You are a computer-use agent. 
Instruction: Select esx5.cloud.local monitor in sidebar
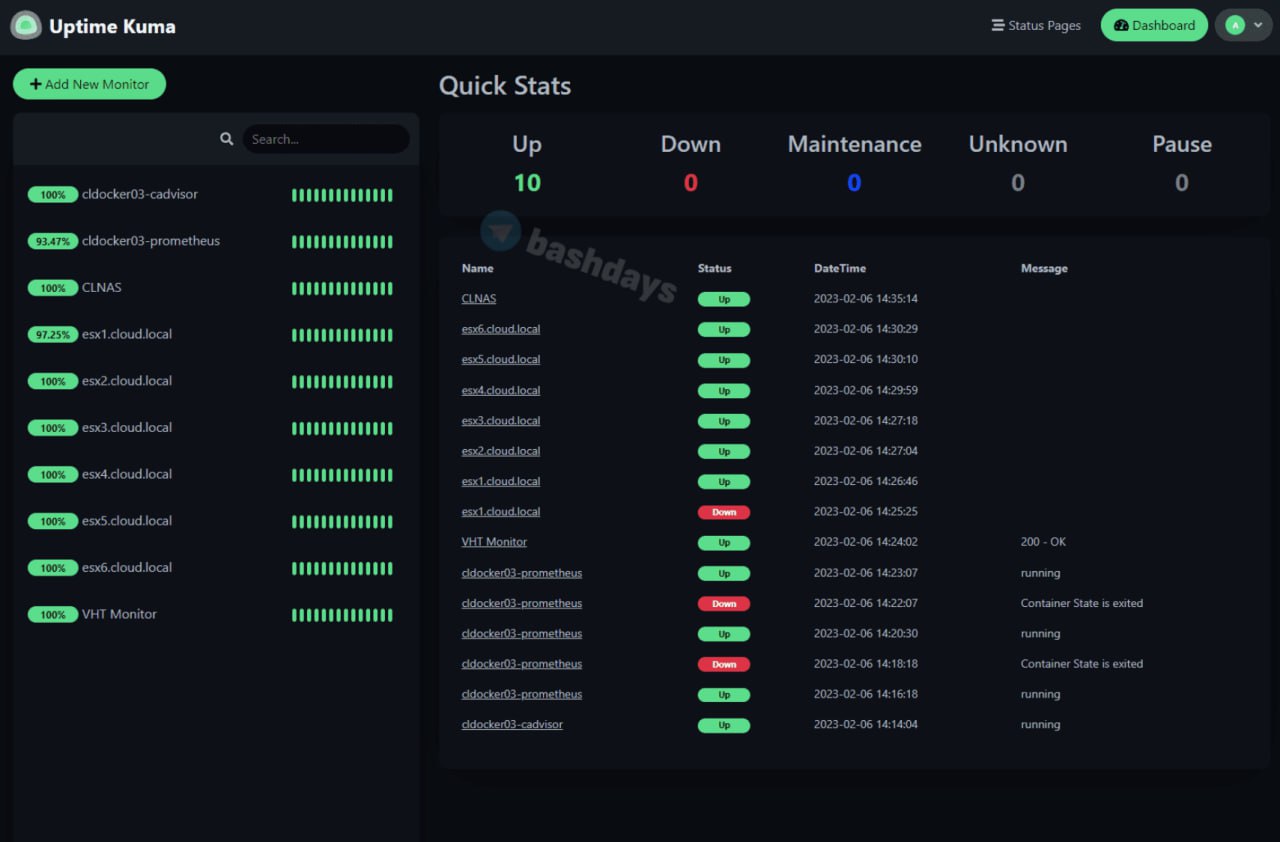[x=215, y=521]
